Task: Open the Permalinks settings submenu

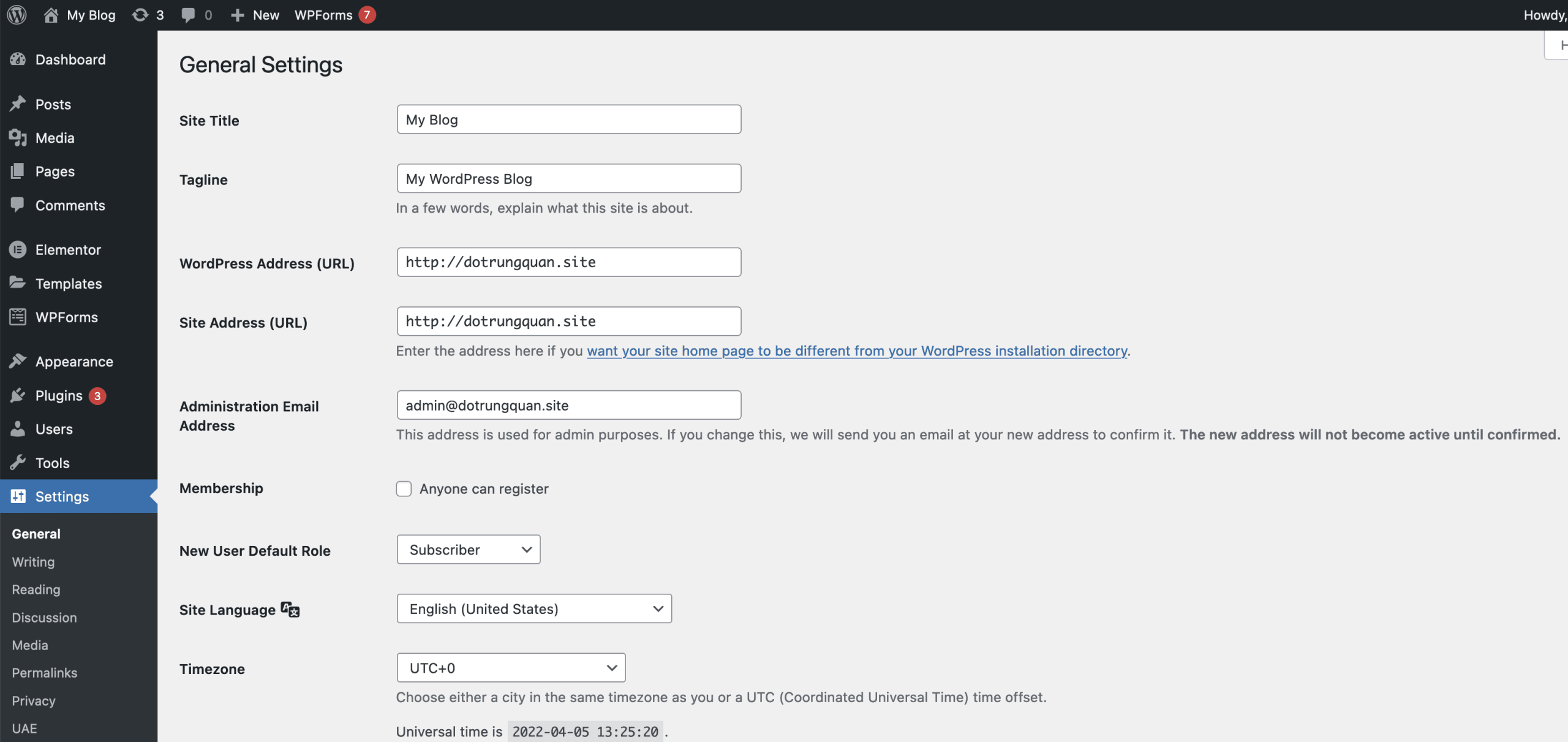Action: (45, 673)
